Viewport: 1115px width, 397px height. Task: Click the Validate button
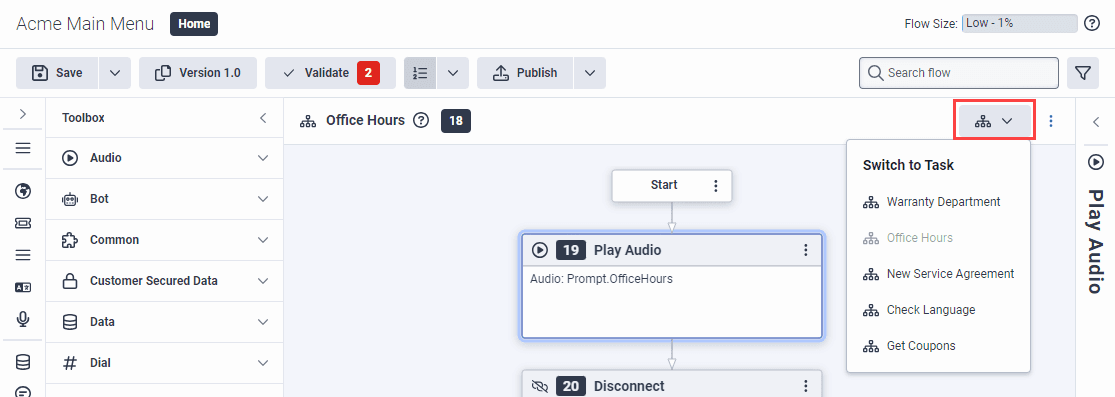pyautogui.click(x=331, y=73)
